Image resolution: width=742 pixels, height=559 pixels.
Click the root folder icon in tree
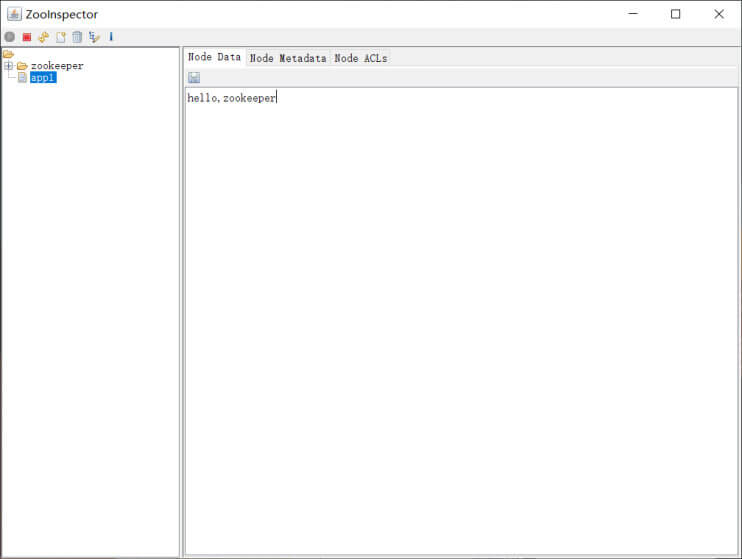8,54
